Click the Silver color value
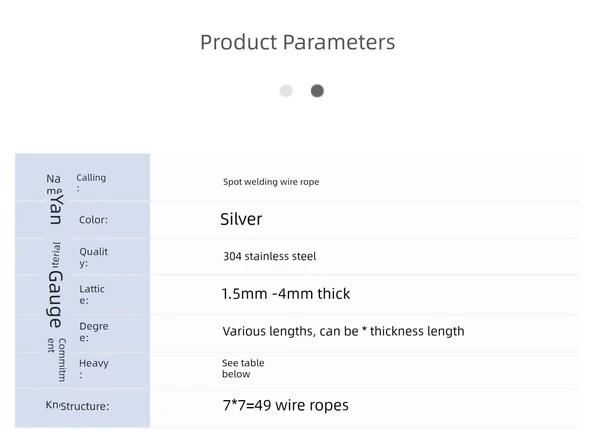592x439 pixels. (241, 219)
